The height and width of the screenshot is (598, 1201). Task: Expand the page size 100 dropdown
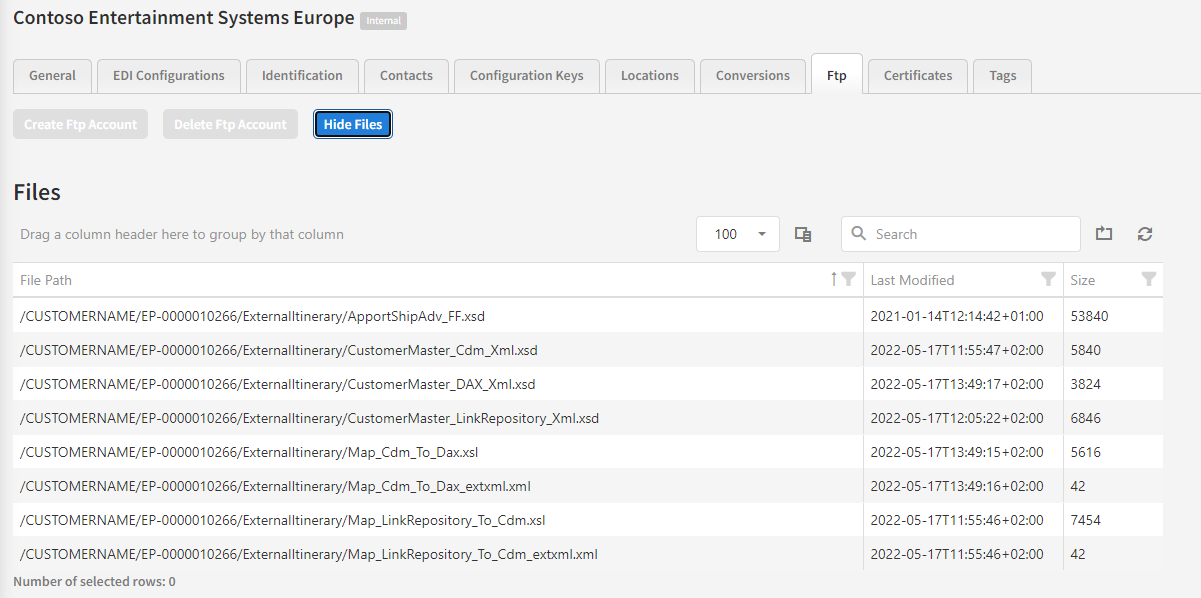coord(761,234)
